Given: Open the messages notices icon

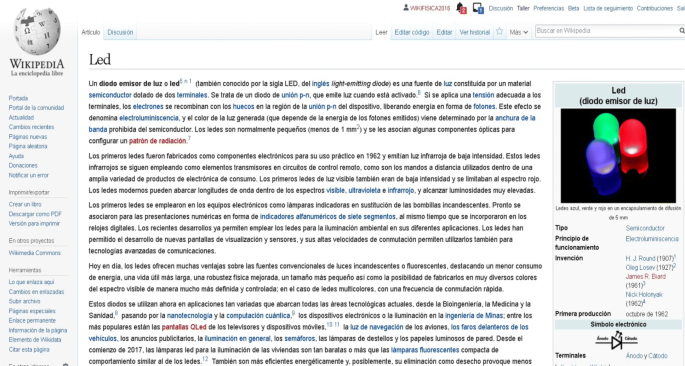Looking at the screenshot, I should (x=477, y=8).
